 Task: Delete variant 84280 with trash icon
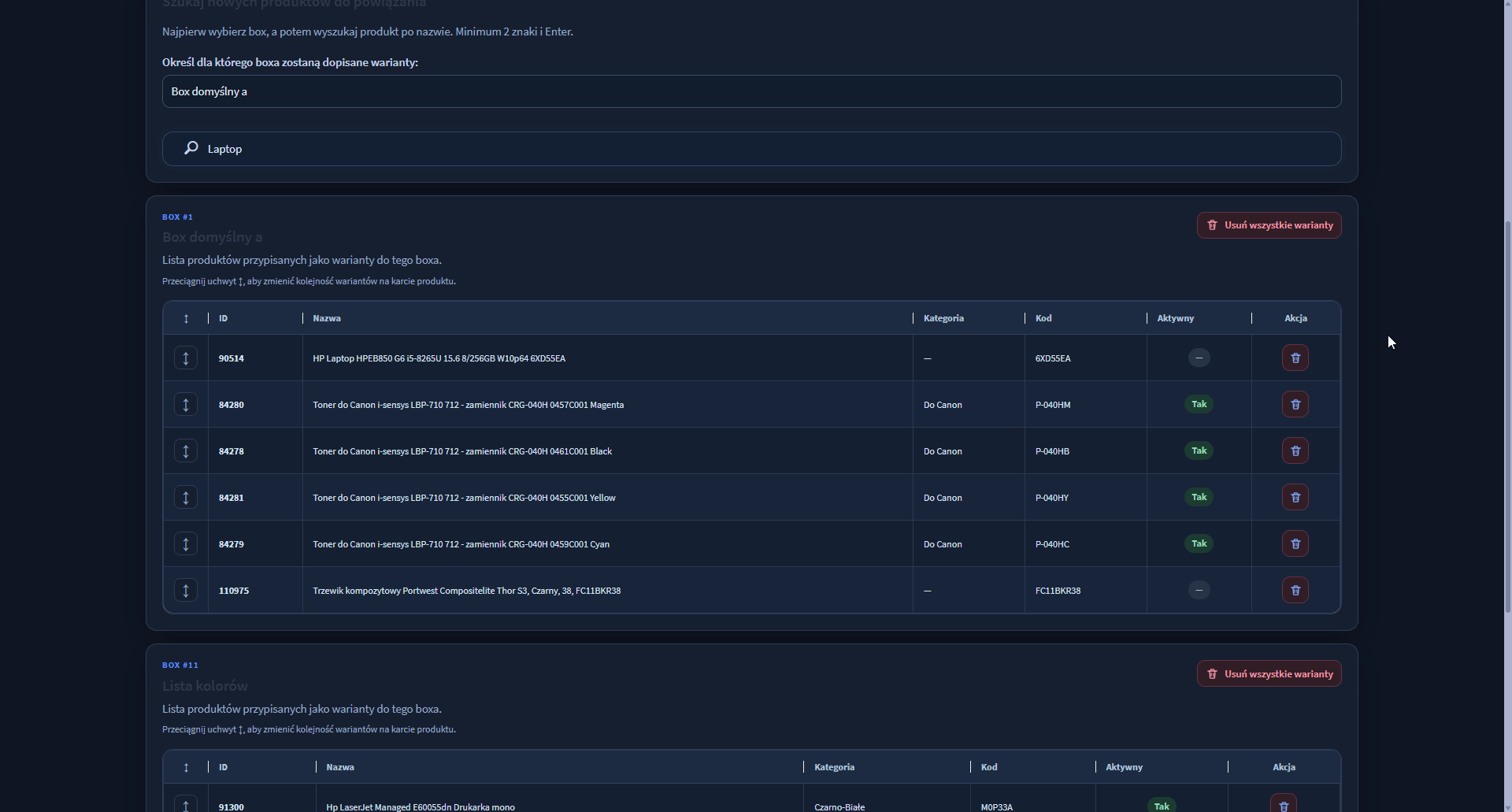click(x=1295, y=405)
